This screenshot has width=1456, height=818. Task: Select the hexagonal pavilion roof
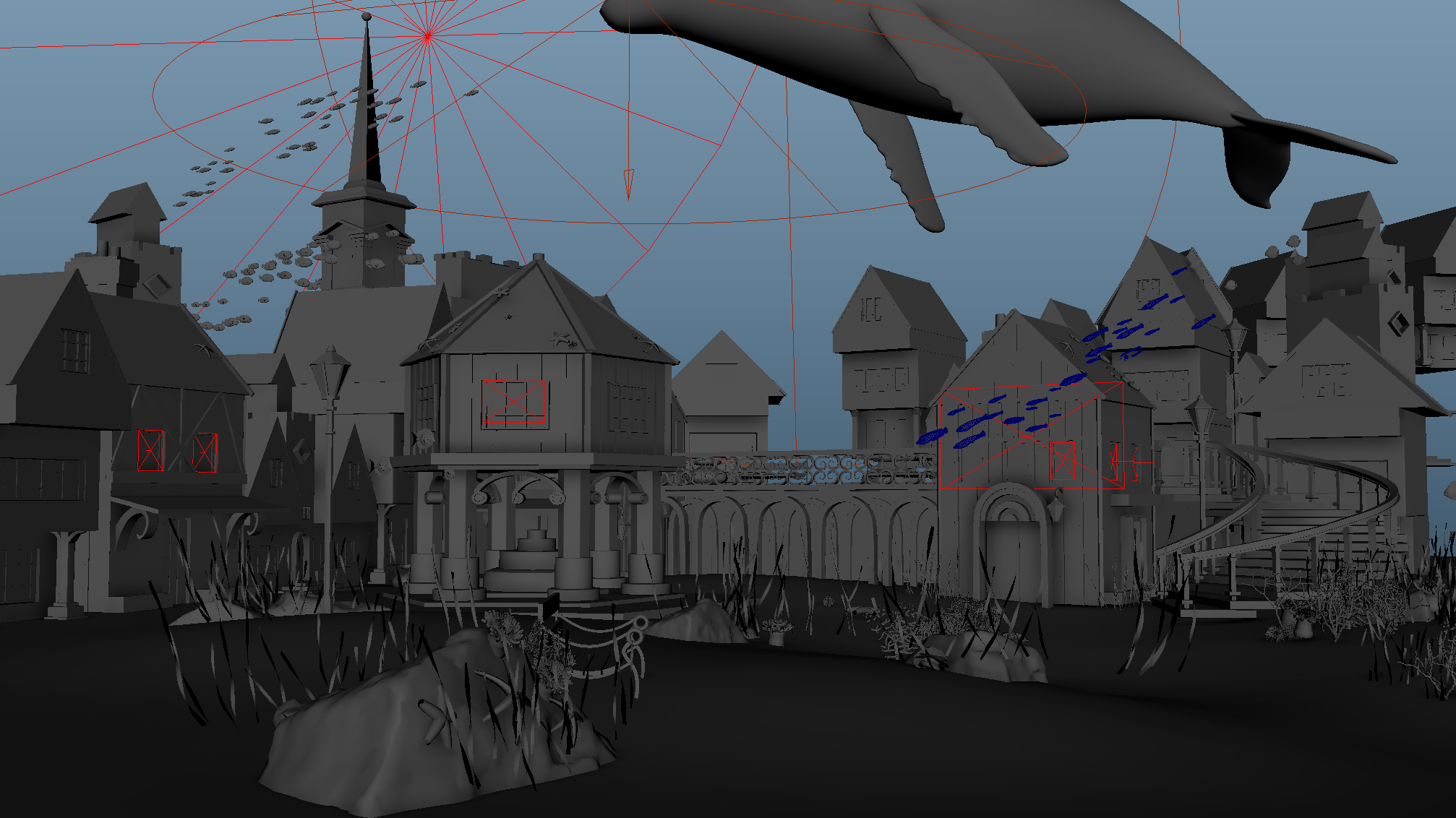click(x=539, y=311)
